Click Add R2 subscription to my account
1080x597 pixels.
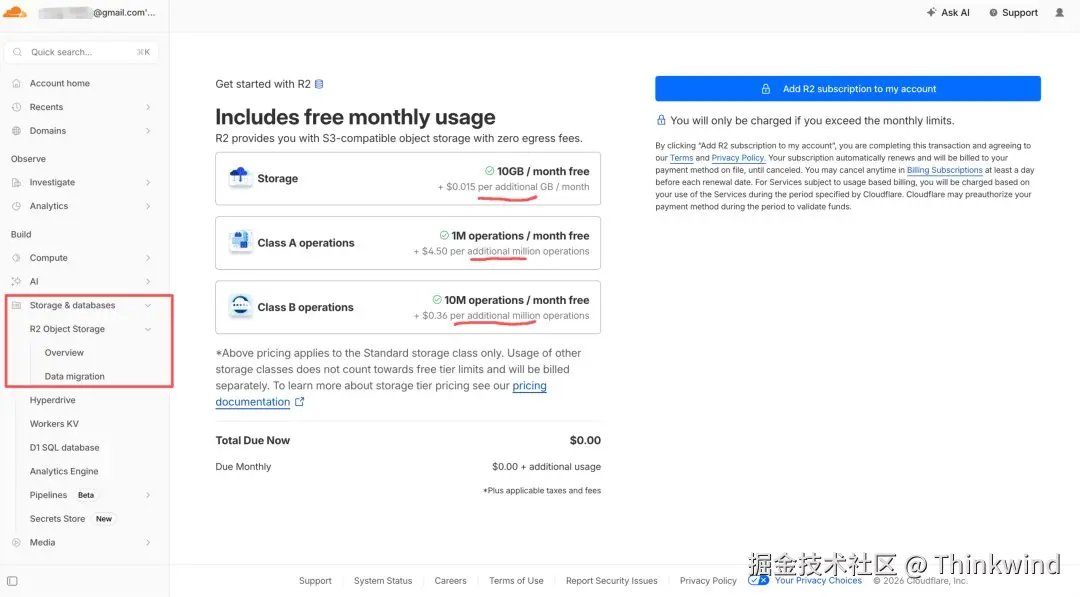pyautogui.click(x=848, y=89)
